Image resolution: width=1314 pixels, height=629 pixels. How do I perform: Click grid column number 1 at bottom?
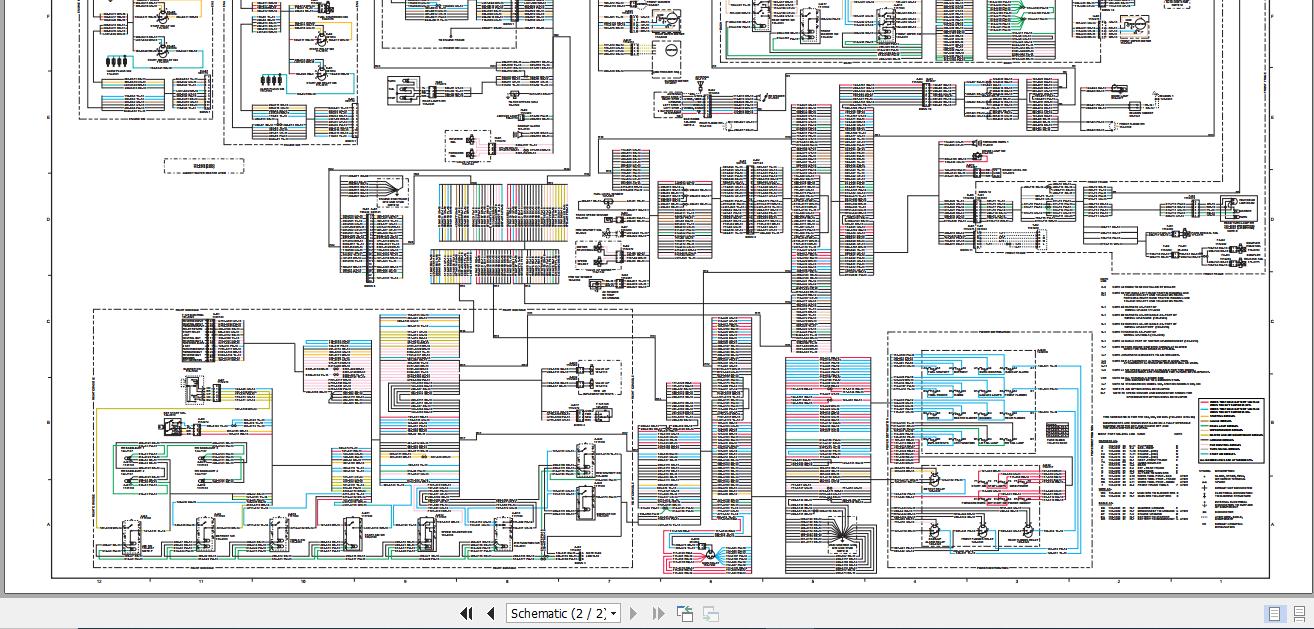tap(1221, 580)
